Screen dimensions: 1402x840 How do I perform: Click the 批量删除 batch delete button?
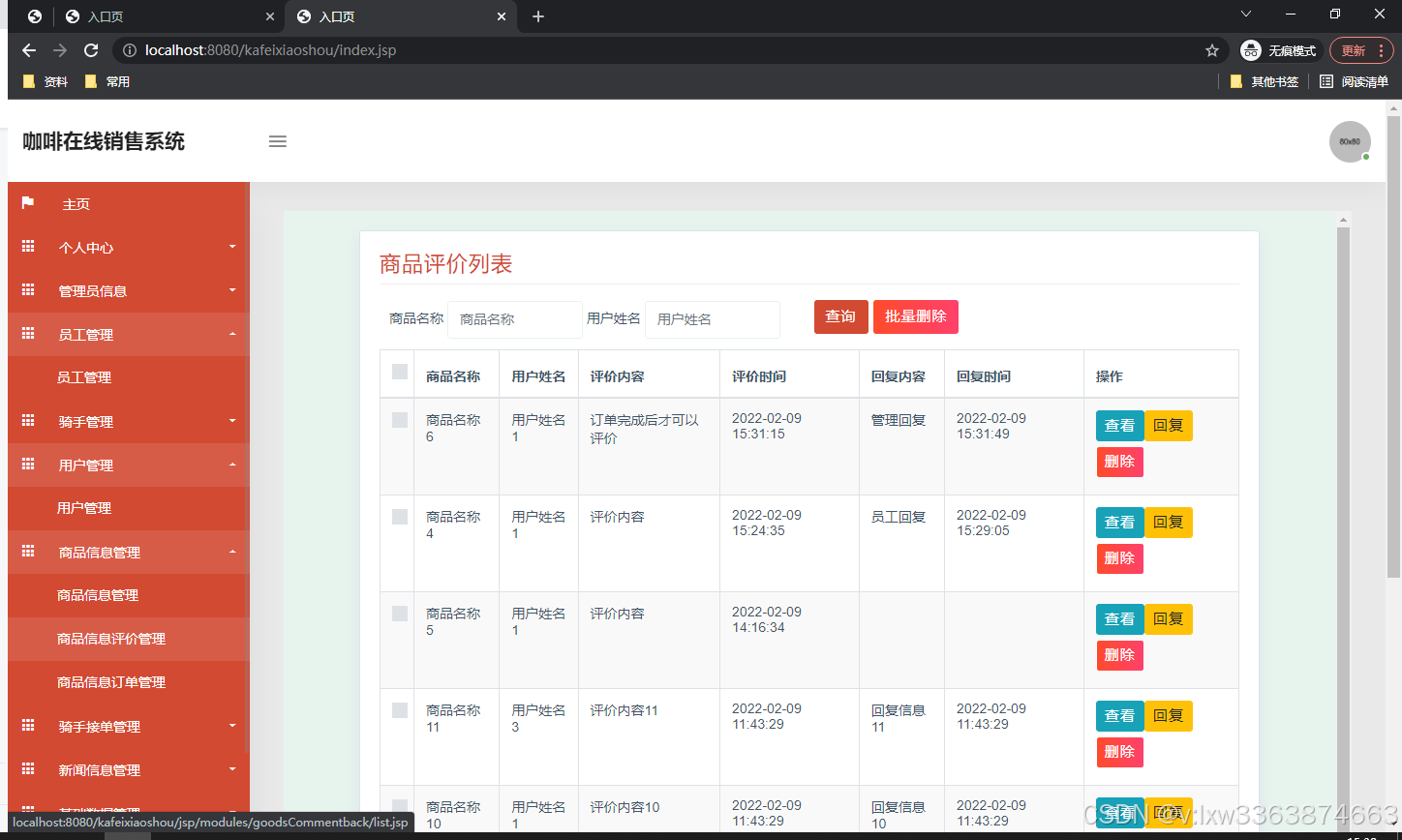(915, 316)
